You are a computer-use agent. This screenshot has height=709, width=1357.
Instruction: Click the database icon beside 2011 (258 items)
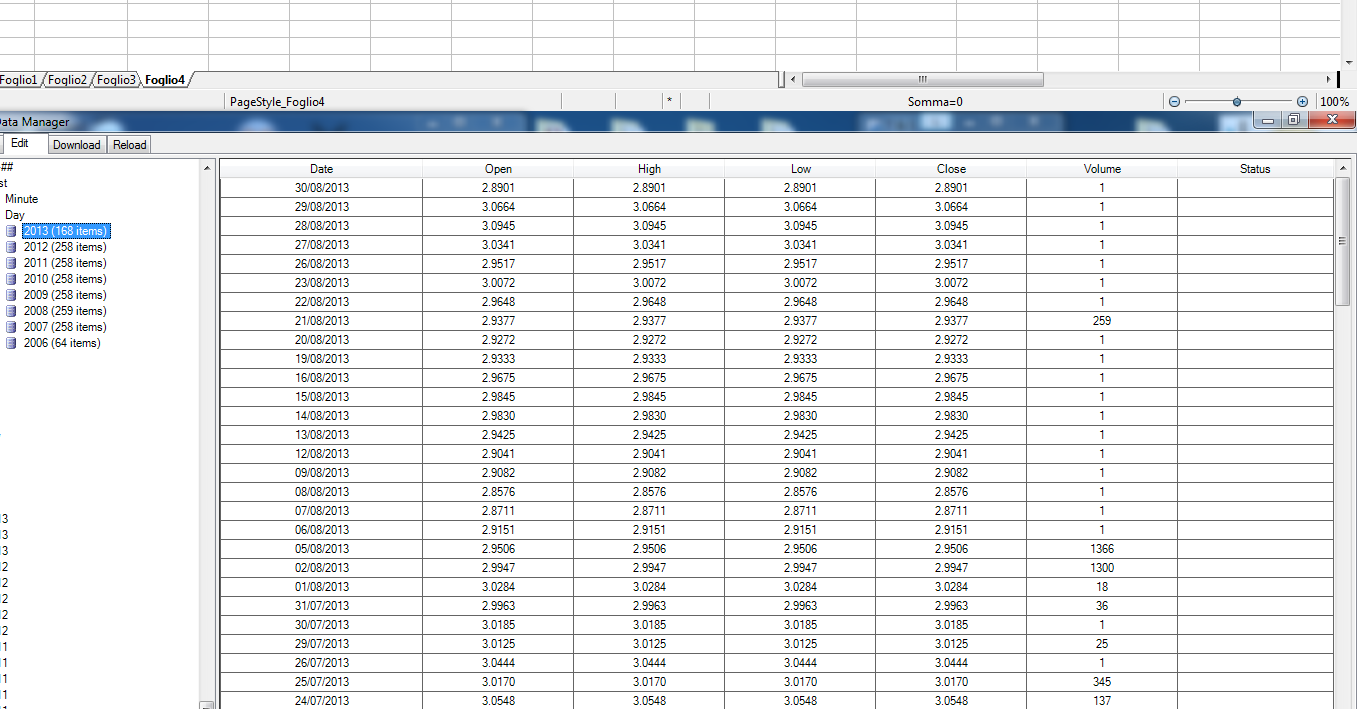pyautogui.click(x=12, y=263)
